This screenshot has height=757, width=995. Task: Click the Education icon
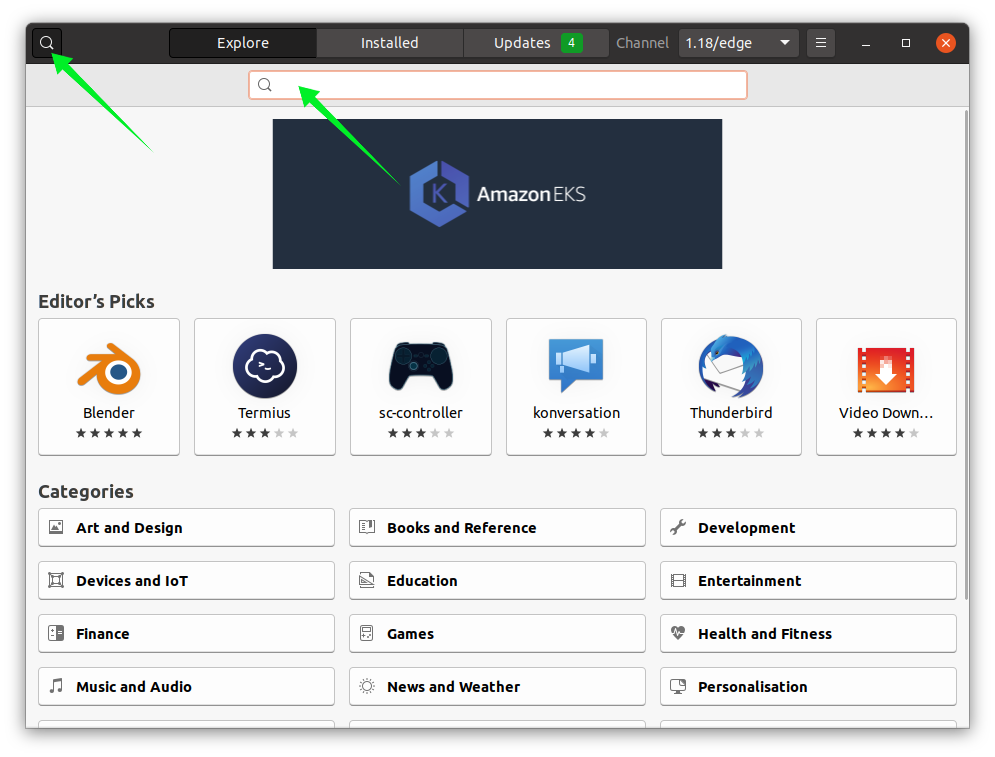(x=367, y=580)
